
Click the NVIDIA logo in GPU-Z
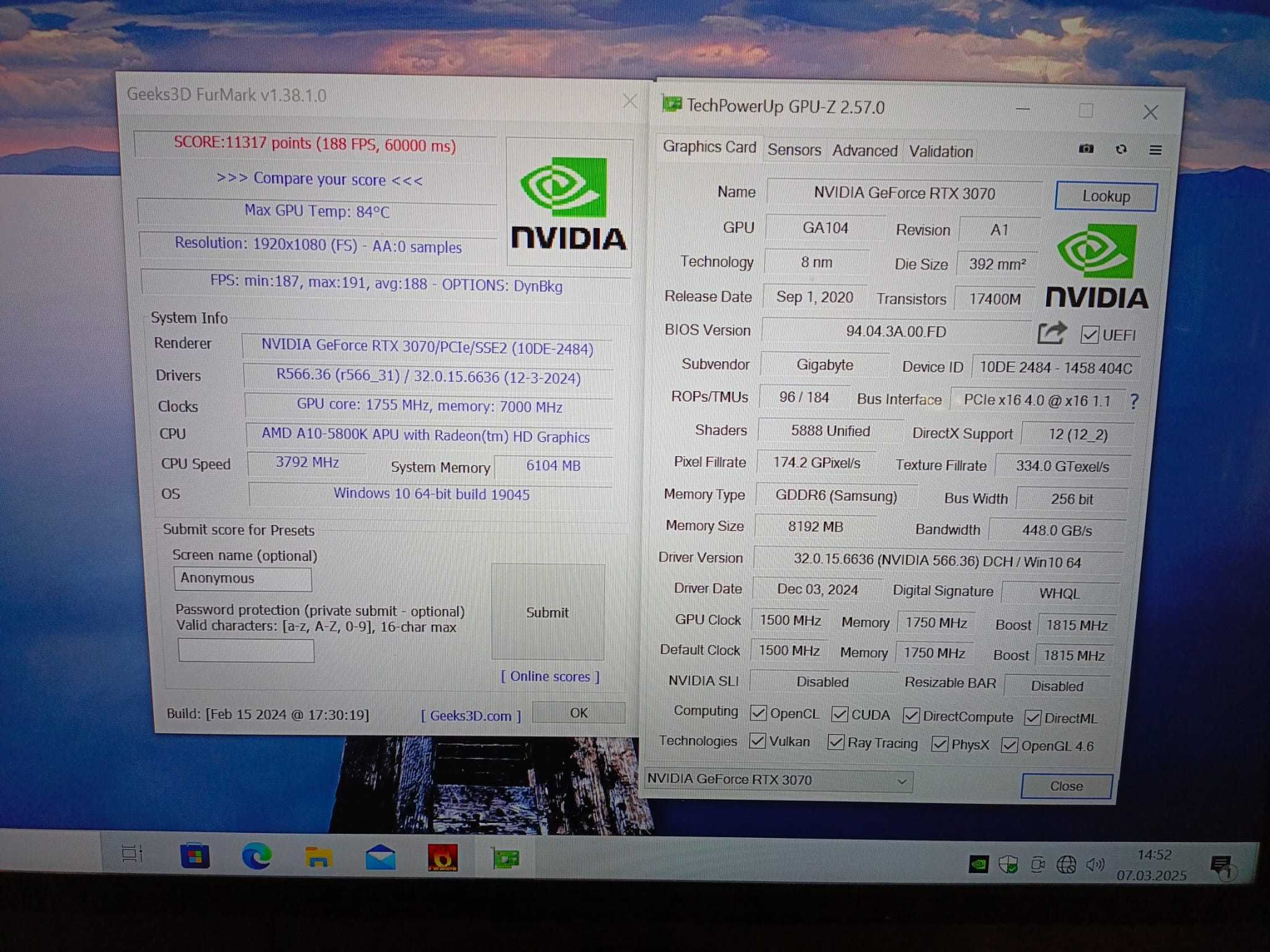(1097, 267)
